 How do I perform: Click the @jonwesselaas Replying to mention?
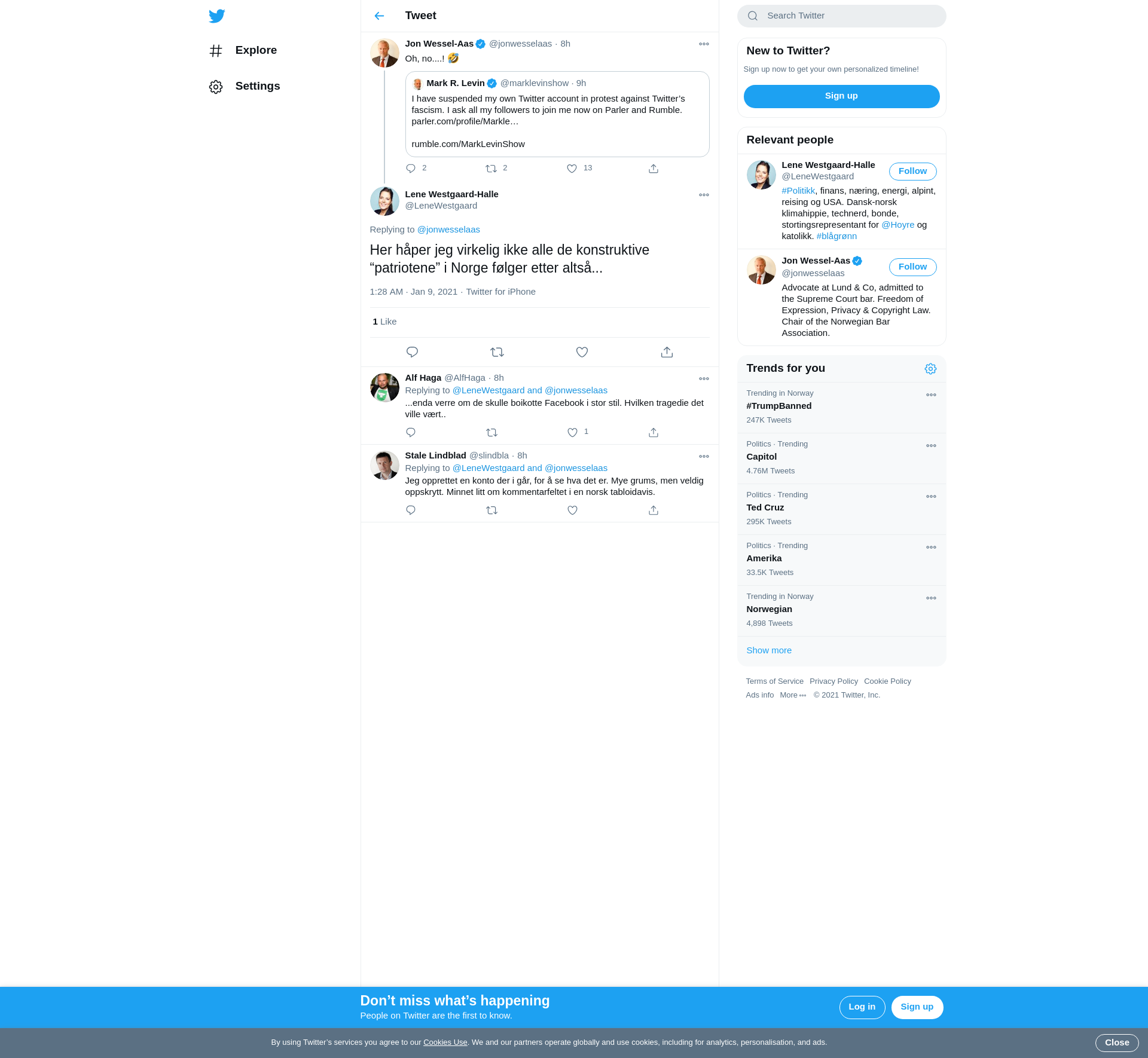[x=448, y=230]
